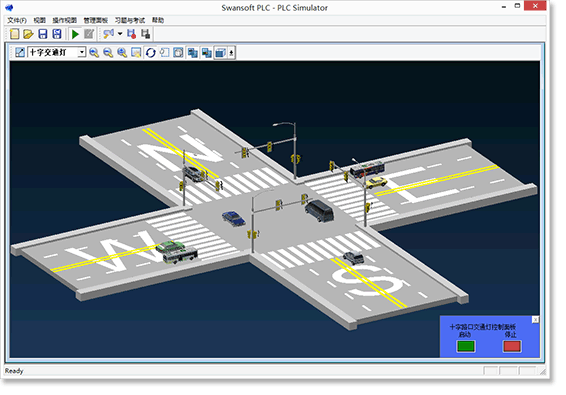
Task: Open the 文件(F) menu
Action: click(17, 20)
